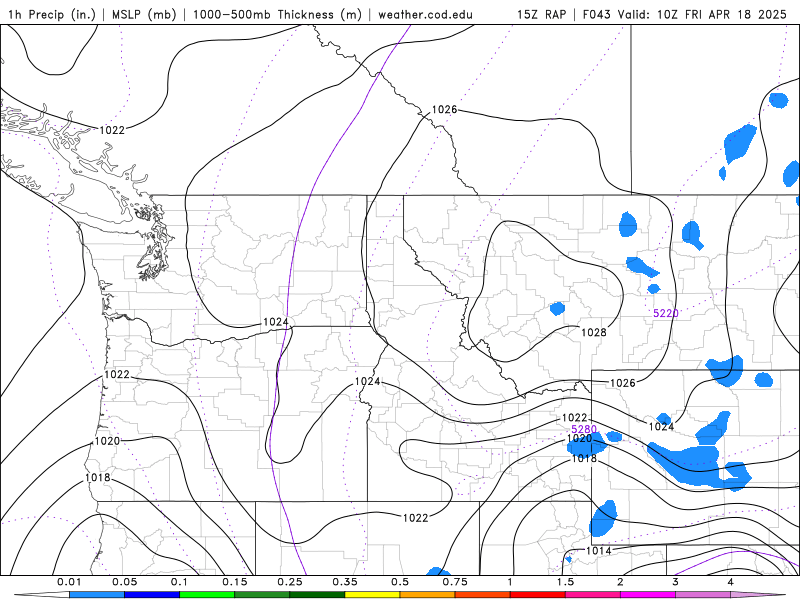Click the 'weather.cod.edu' source text

(x=425, y=14)
